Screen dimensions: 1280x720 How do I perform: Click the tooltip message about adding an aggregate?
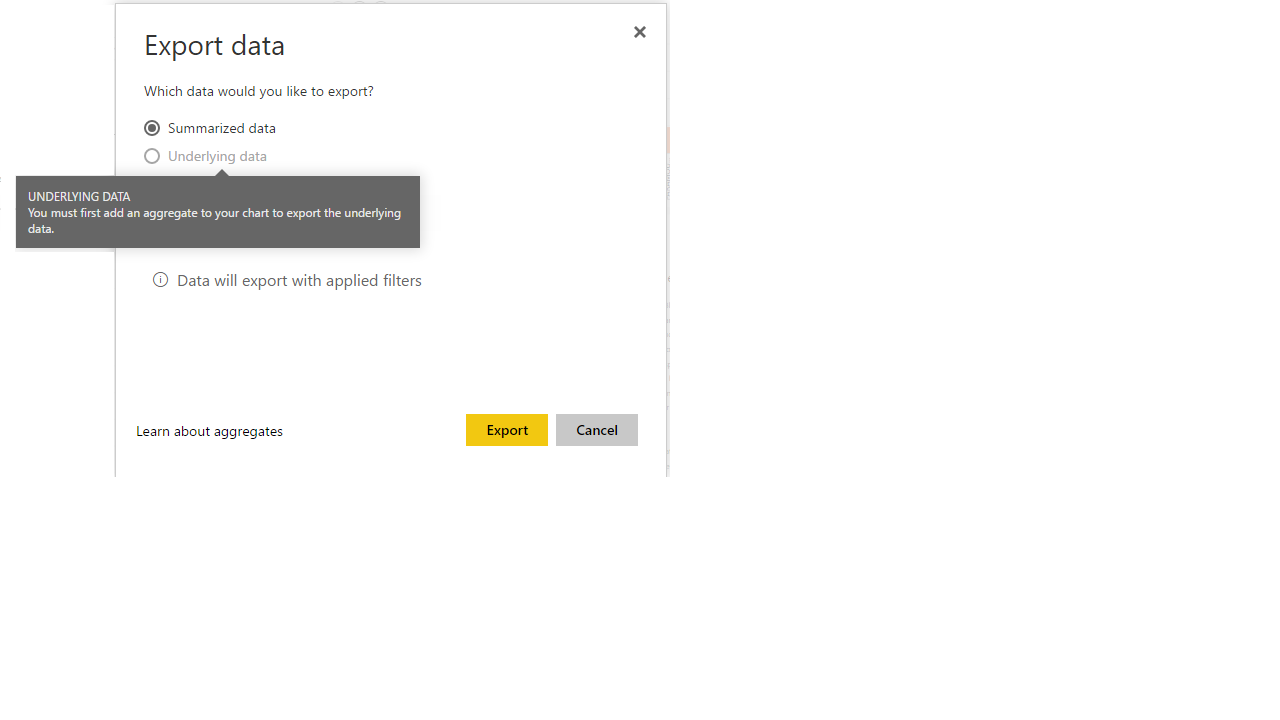[x=214, y=221]
